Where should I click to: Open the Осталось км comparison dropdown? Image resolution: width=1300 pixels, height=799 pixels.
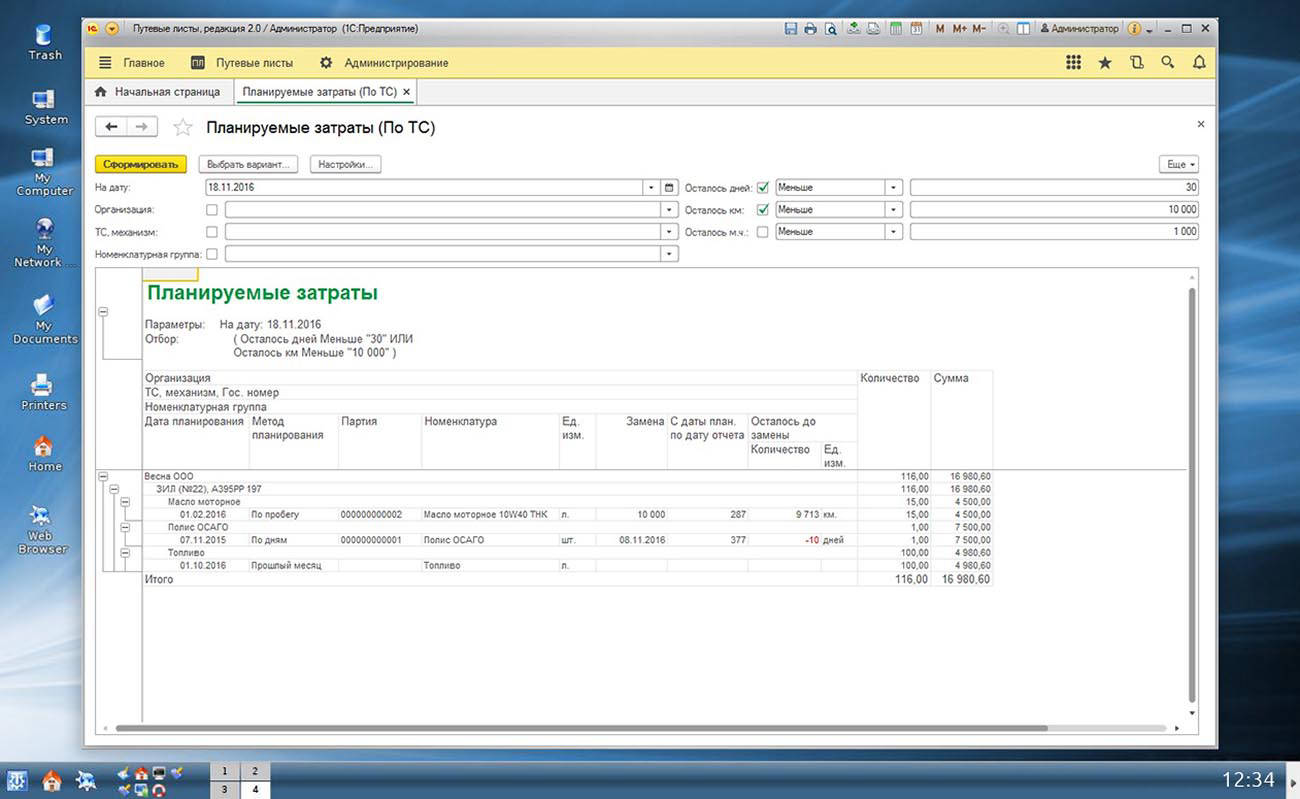[x=893, y=210]
